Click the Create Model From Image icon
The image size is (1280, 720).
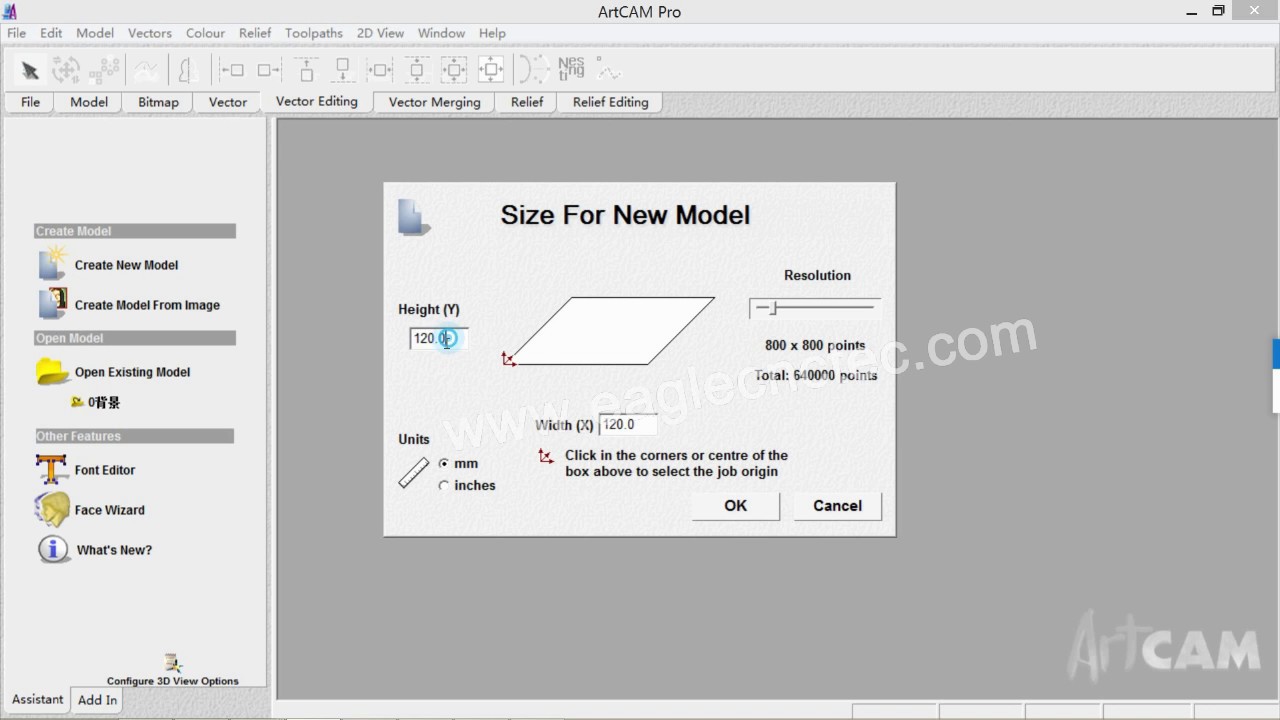[x=52, y=304]
